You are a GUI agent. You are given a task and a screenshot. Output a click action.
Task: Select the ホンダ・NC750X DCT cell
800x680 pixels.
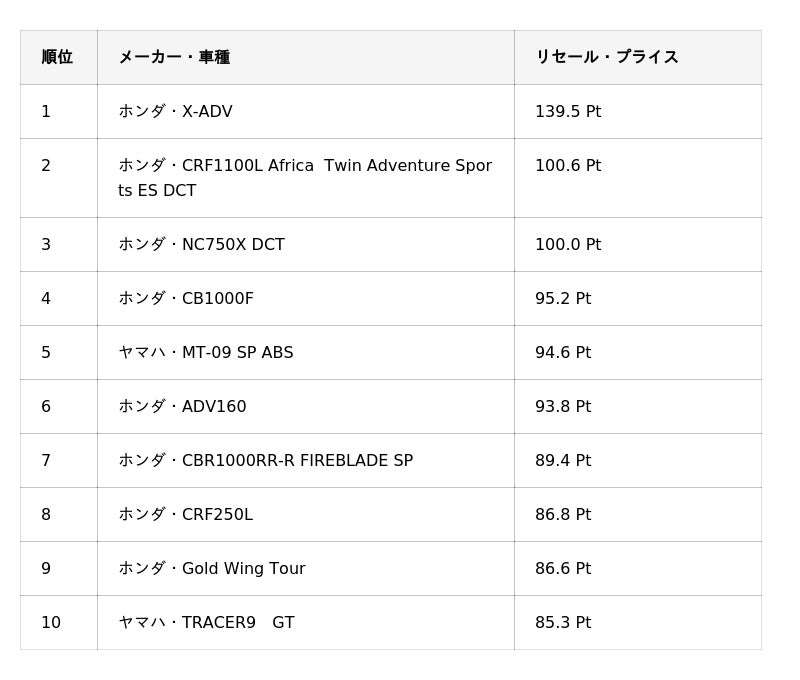(x=306, y=244)
